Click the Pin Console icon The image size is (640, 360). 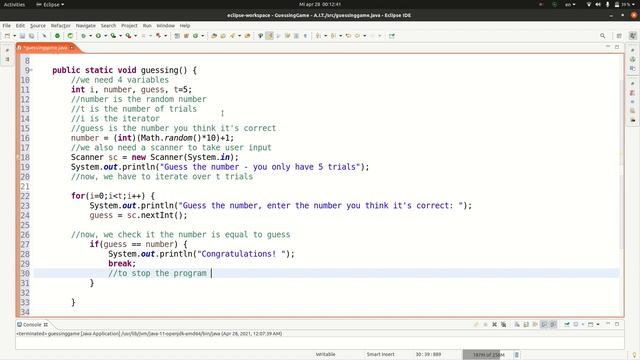[x=567, y=324]
